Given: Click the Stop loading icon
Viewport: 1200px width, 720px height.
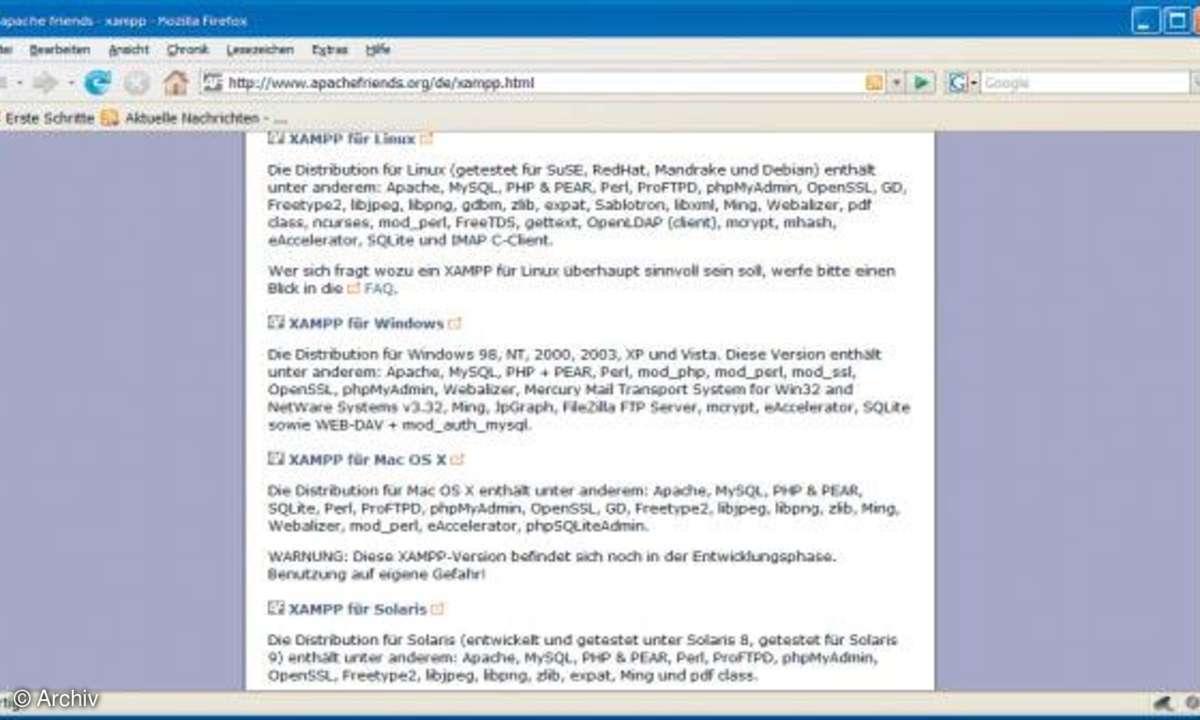Looking at the screenshot, I should 137,83.
